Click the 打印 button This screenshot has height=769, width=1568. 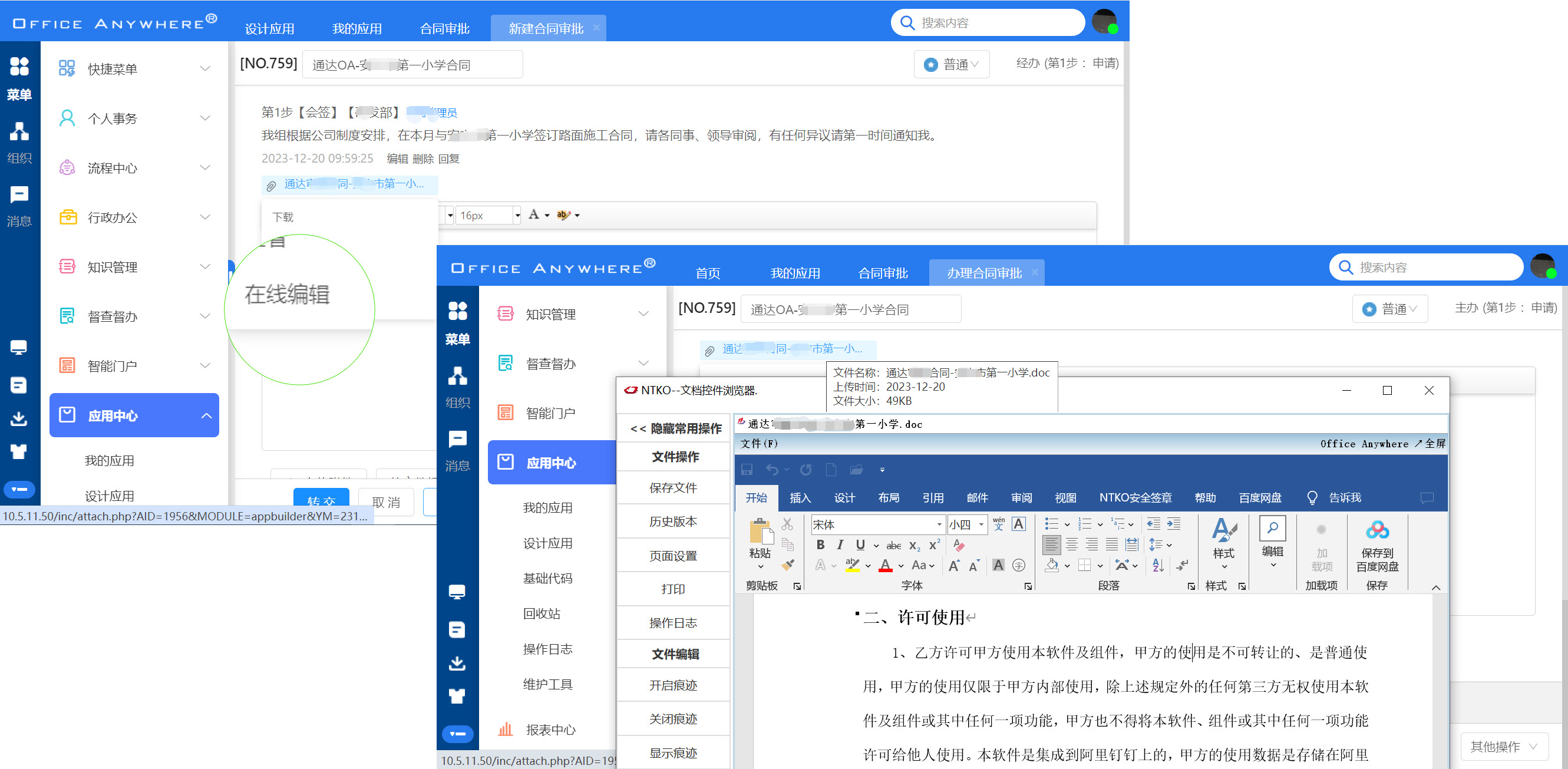(x=672, y=589)
